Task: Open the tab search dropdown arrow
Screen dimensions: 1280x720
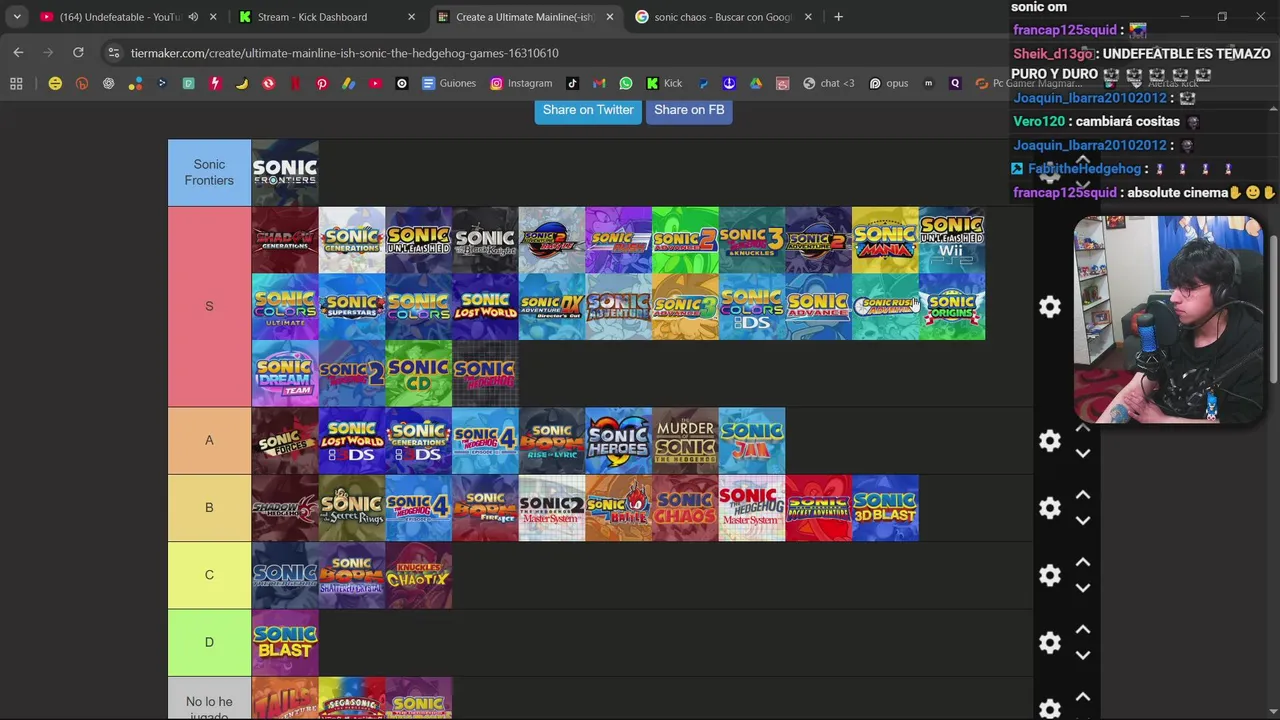Action: coord(17,17)
